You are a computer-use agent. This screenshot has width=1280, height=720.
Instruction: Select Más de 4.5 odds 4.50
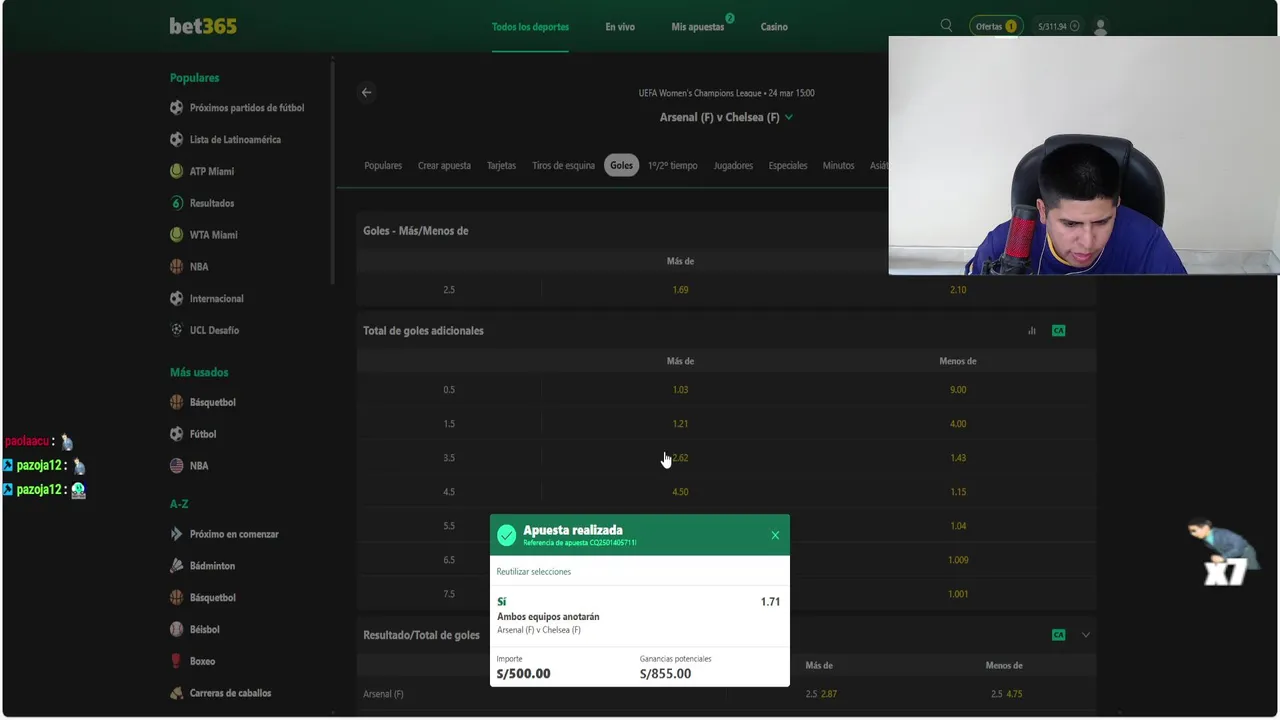[680, 492]
